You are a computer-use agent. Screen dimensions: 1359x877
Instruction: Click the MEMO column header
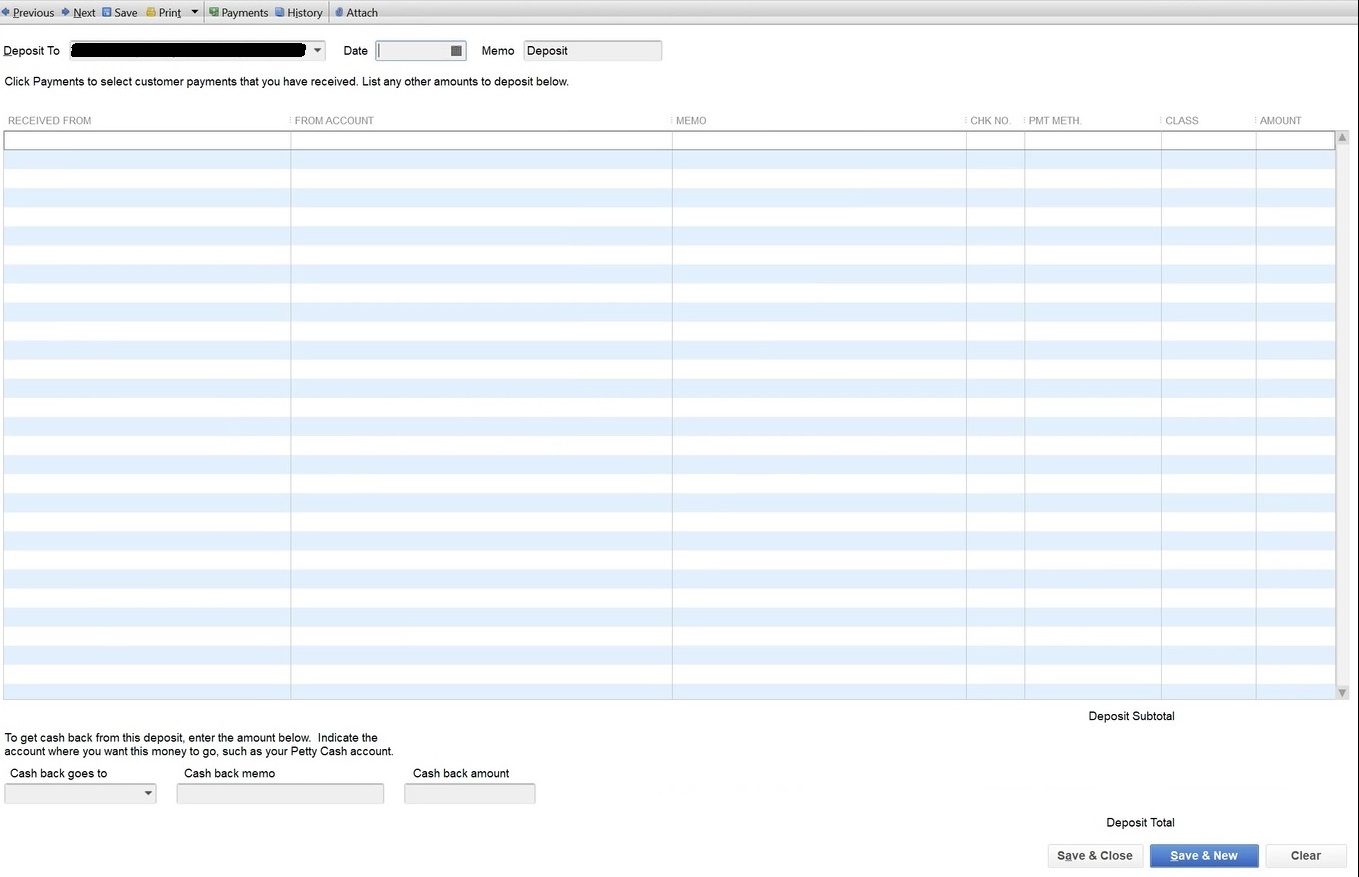click(x=691, y=121)
